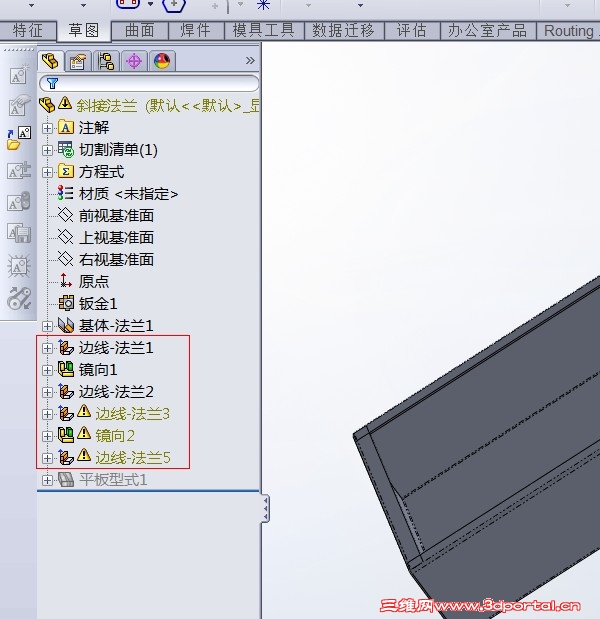Viewport: 600px width, 619px height.
Task: Switch to the 曲面 tab
Action: 140,31
